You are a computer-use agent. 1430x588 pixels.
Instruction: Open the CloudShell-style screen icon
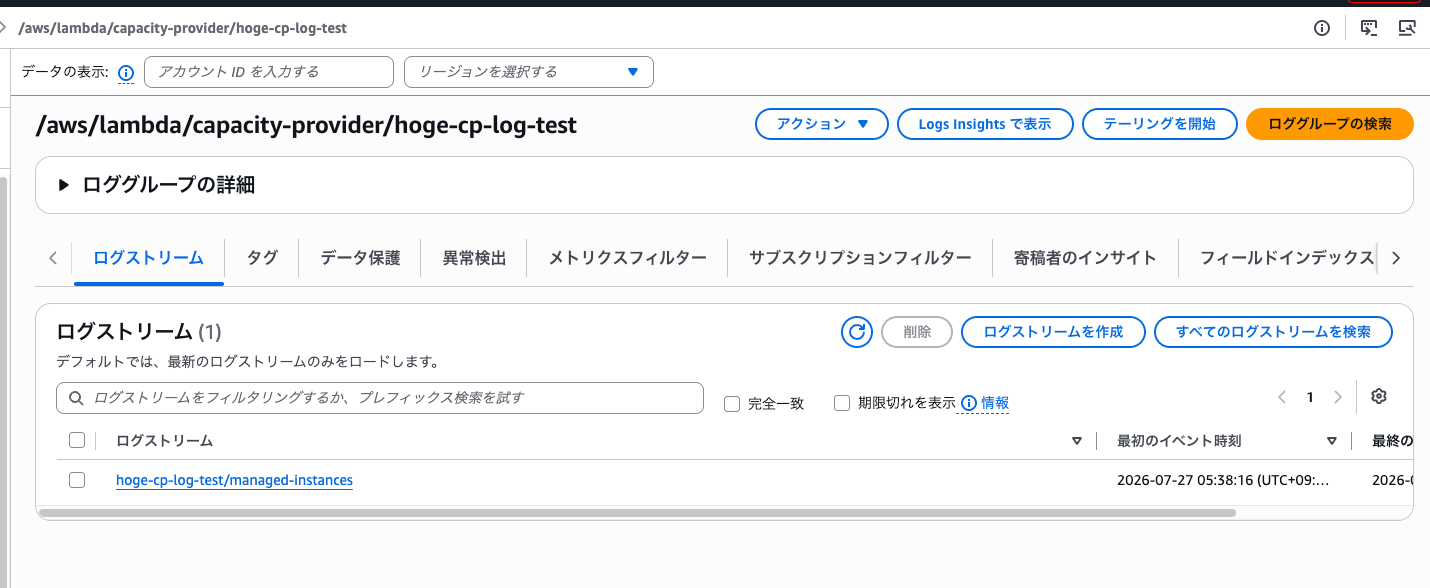(x=1370, y=28)
